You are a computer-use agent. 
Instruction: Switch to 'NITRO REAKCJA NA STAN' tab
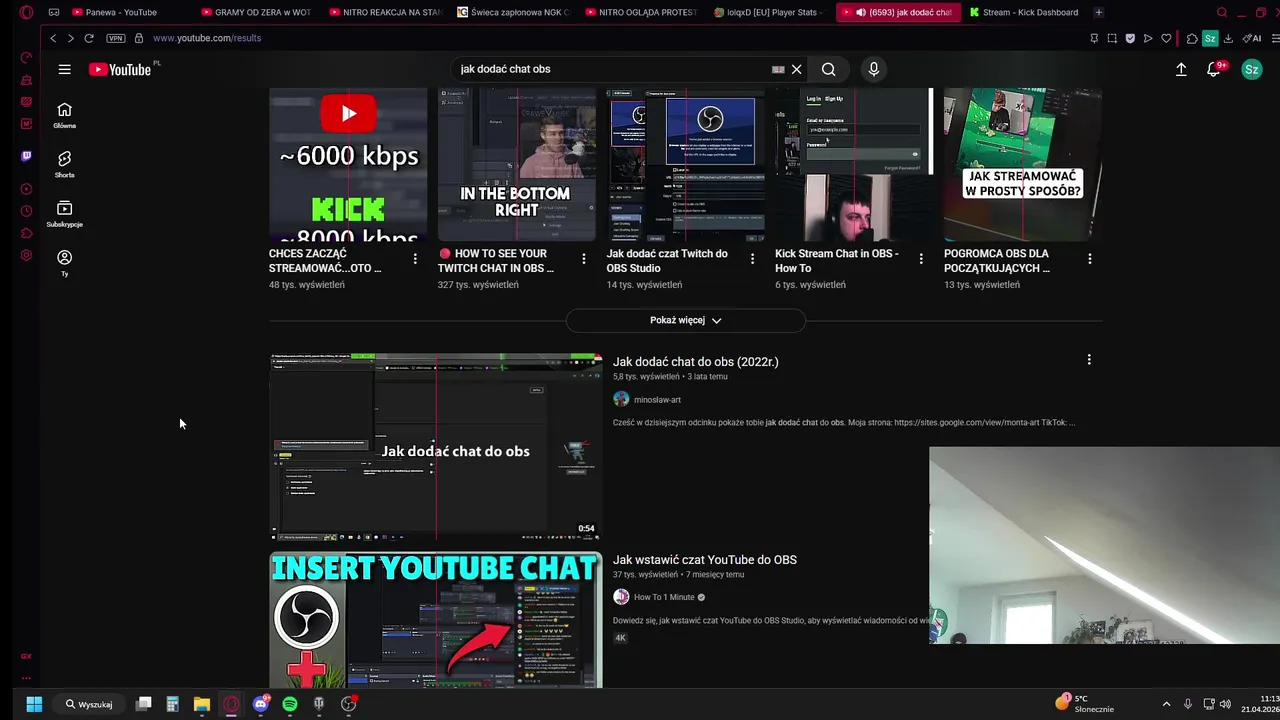pos(386,12)
